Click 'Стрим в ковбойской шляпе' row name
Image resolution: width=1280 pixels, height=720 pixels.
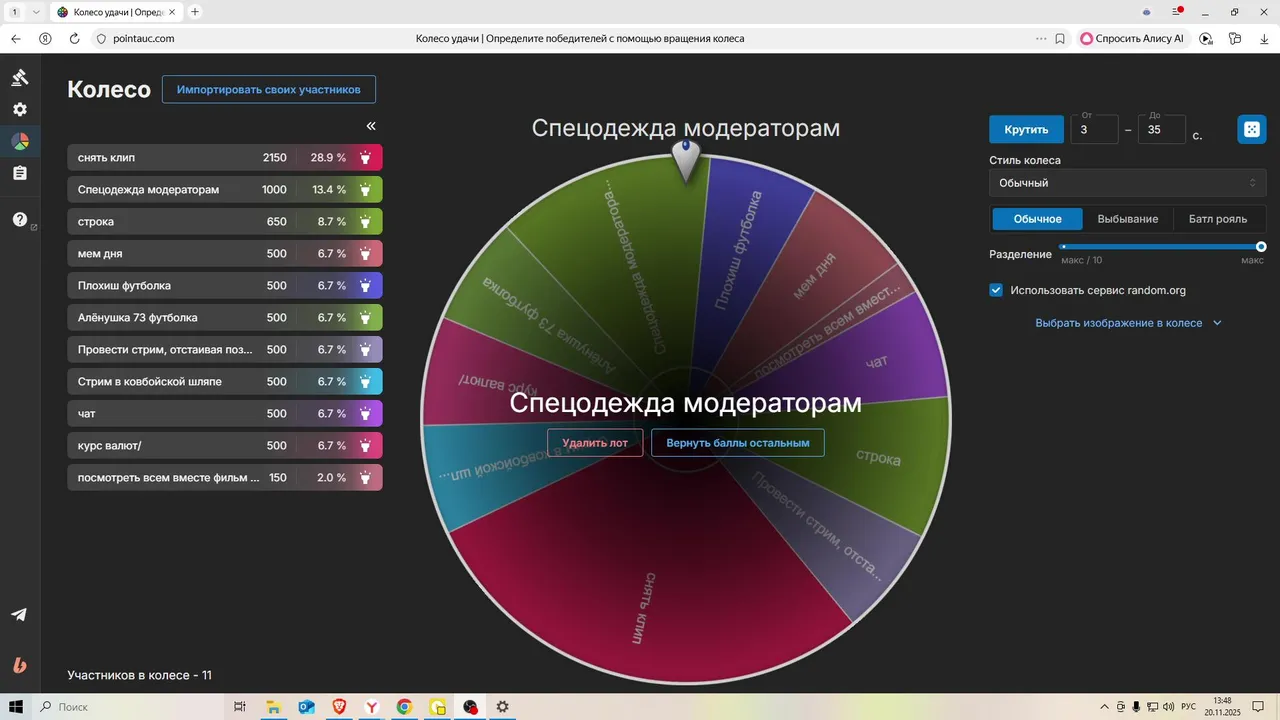click(150, 382)
